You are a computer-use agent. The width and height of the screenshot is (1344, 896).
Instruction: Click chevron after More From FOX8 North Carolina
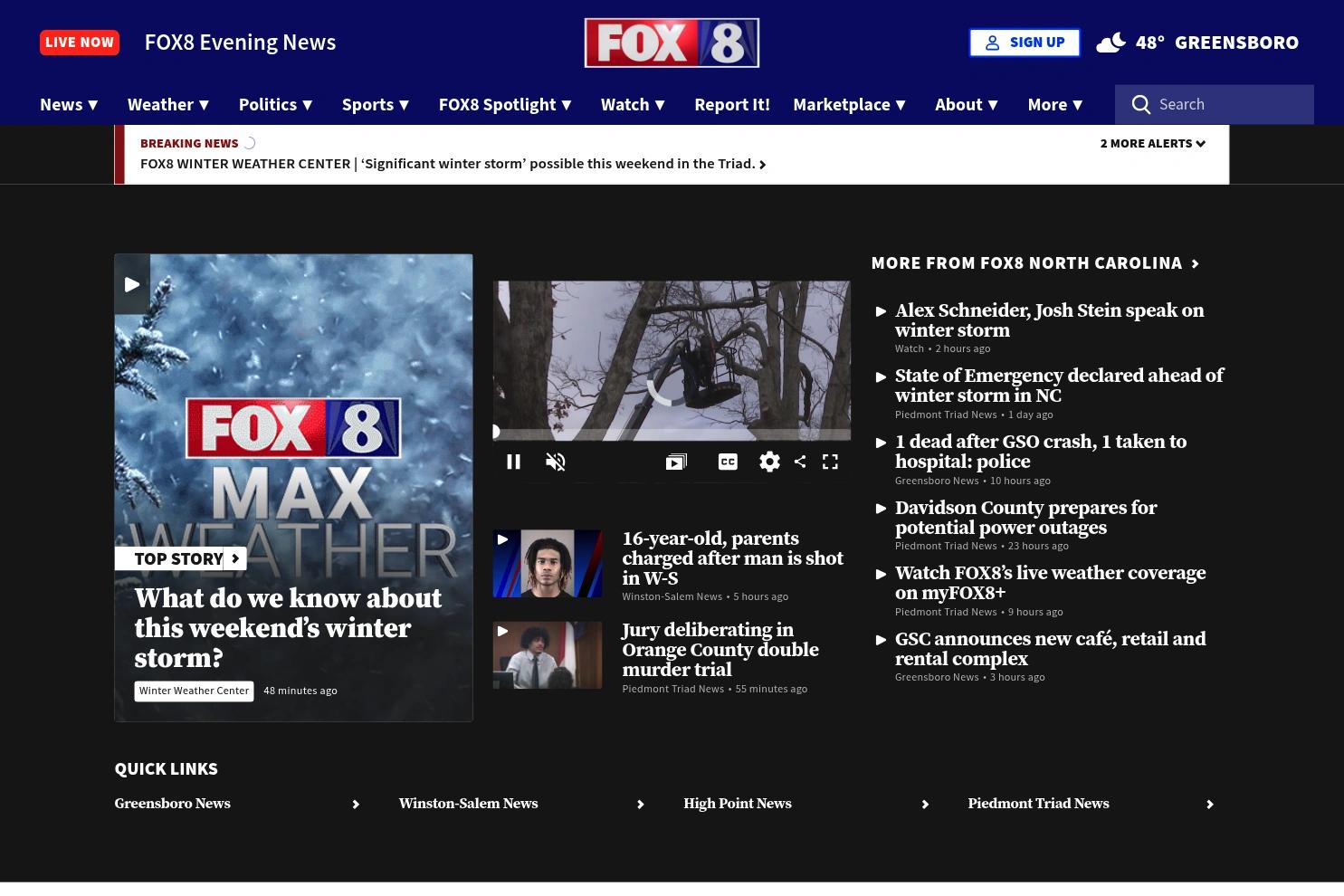pyautogui.click(x=1196, y=263)
